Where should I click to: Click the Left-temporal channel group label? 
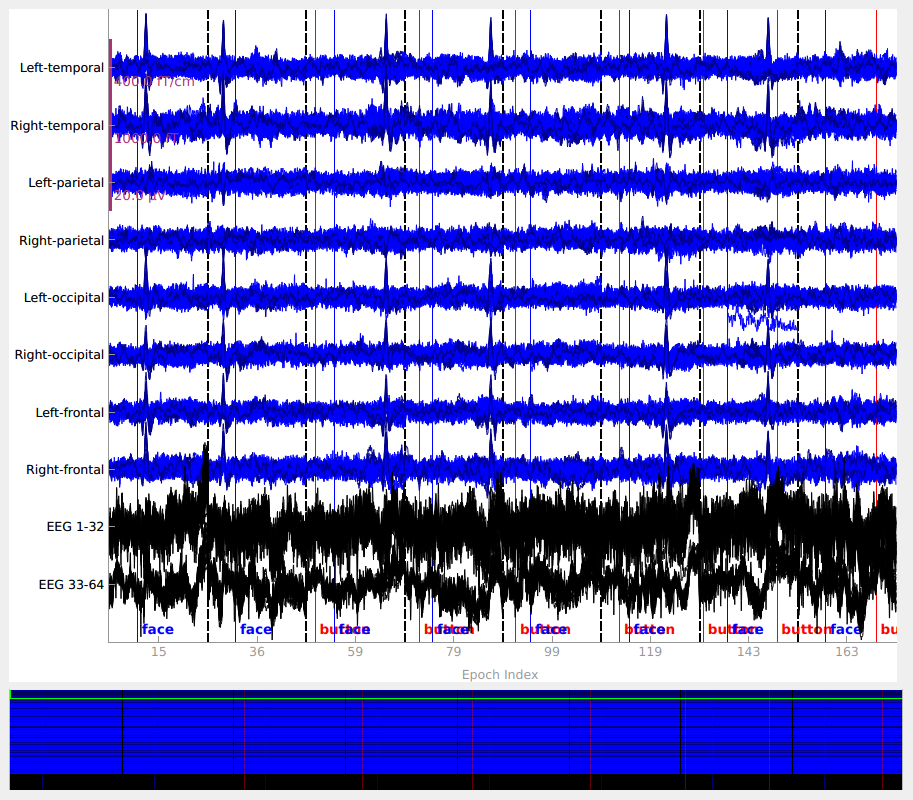(x=61, y=68)
